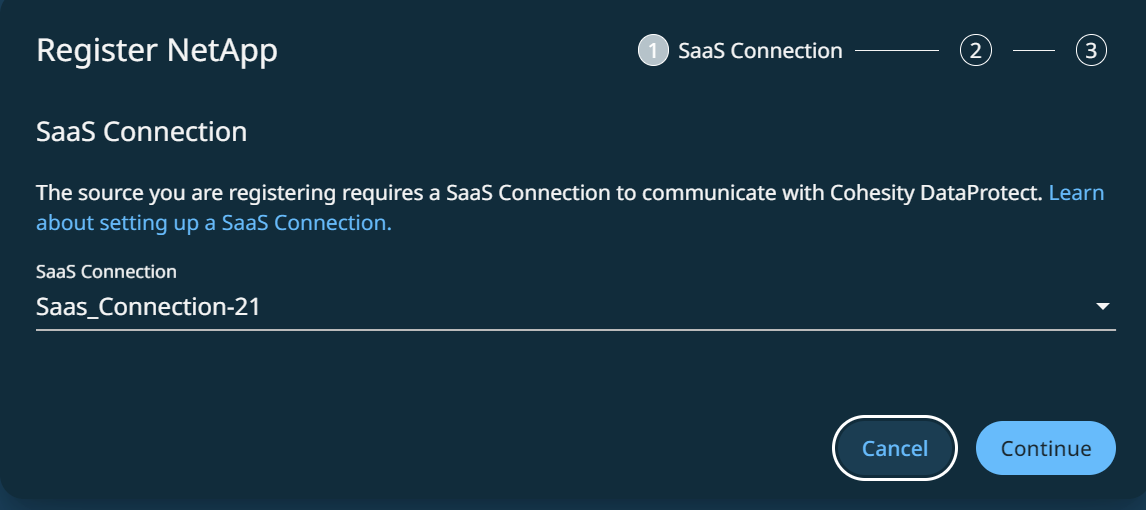
Task: Click the 'Register NetApp' dialog title
Action: point(157,50)
